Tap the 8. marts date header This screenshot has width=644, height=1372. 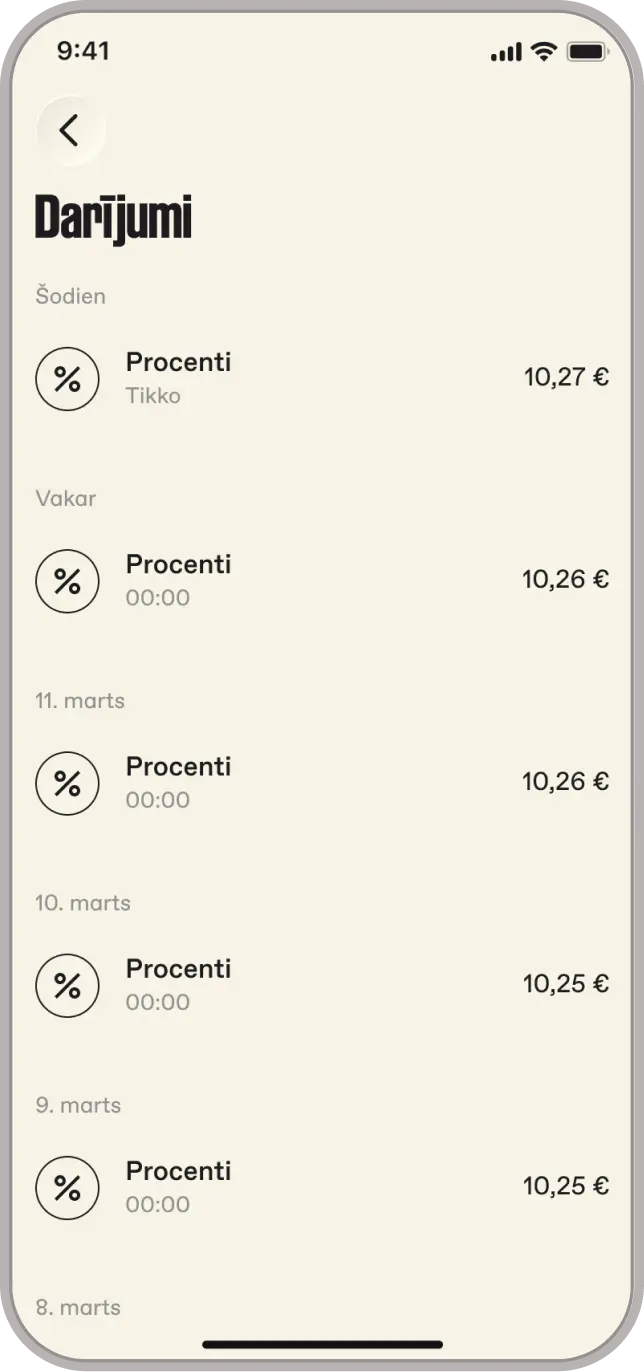(x=78, y=1307)
